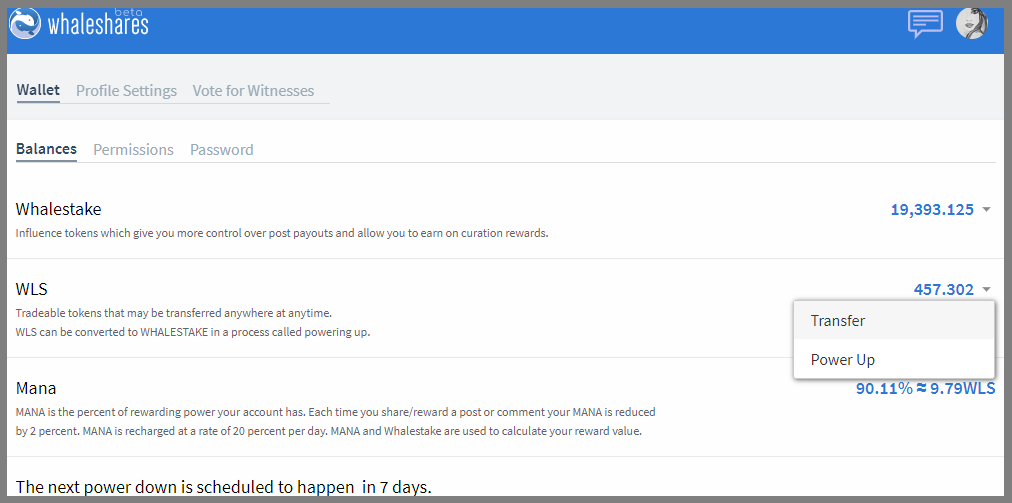Open the Password sub-tab
This screenshot has height=503, width=1012.
click(x=221, y=150)
